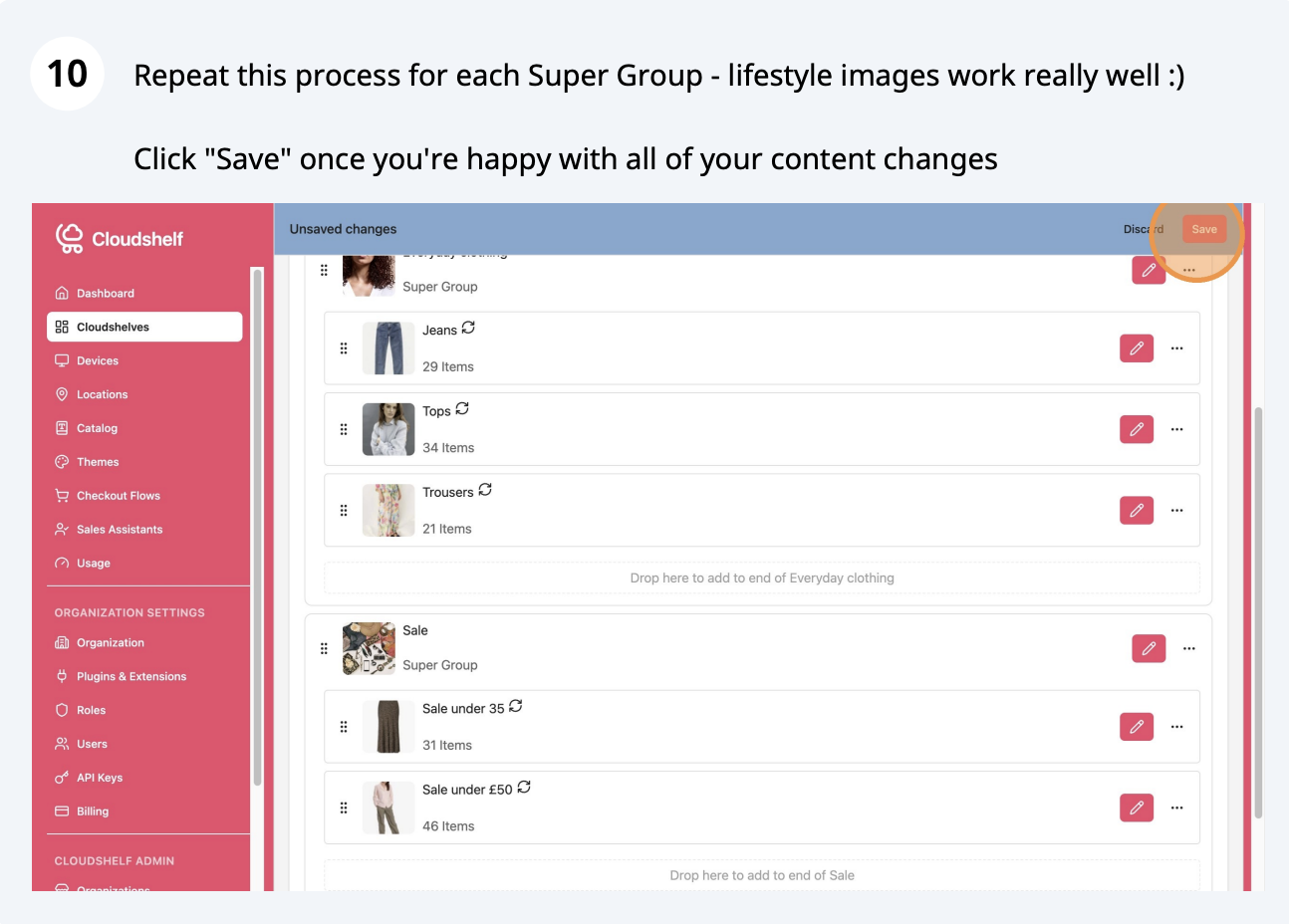Open Locations from the sidebar
Viewport: 1289px width, 924px height.
pyautogui.click(x=144, y=394)
